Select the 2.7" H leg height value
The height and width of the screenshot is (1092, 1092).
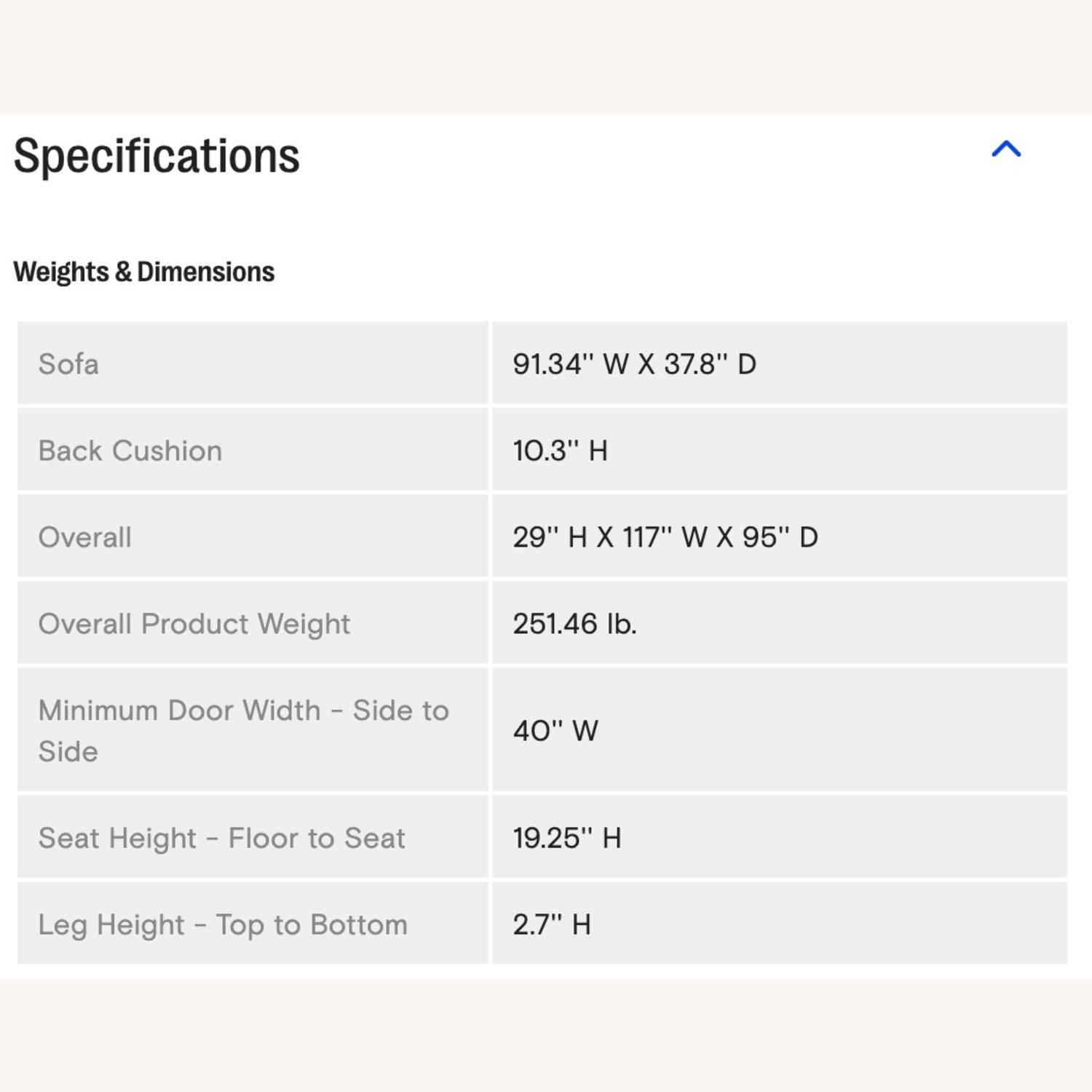pyautogui.click(x=551, y=925)
